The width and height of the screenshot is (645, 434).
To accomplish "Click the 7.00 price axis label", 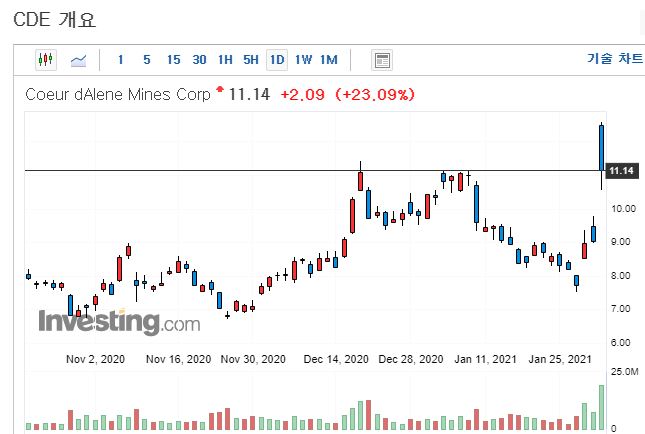I will pos(621,309).
